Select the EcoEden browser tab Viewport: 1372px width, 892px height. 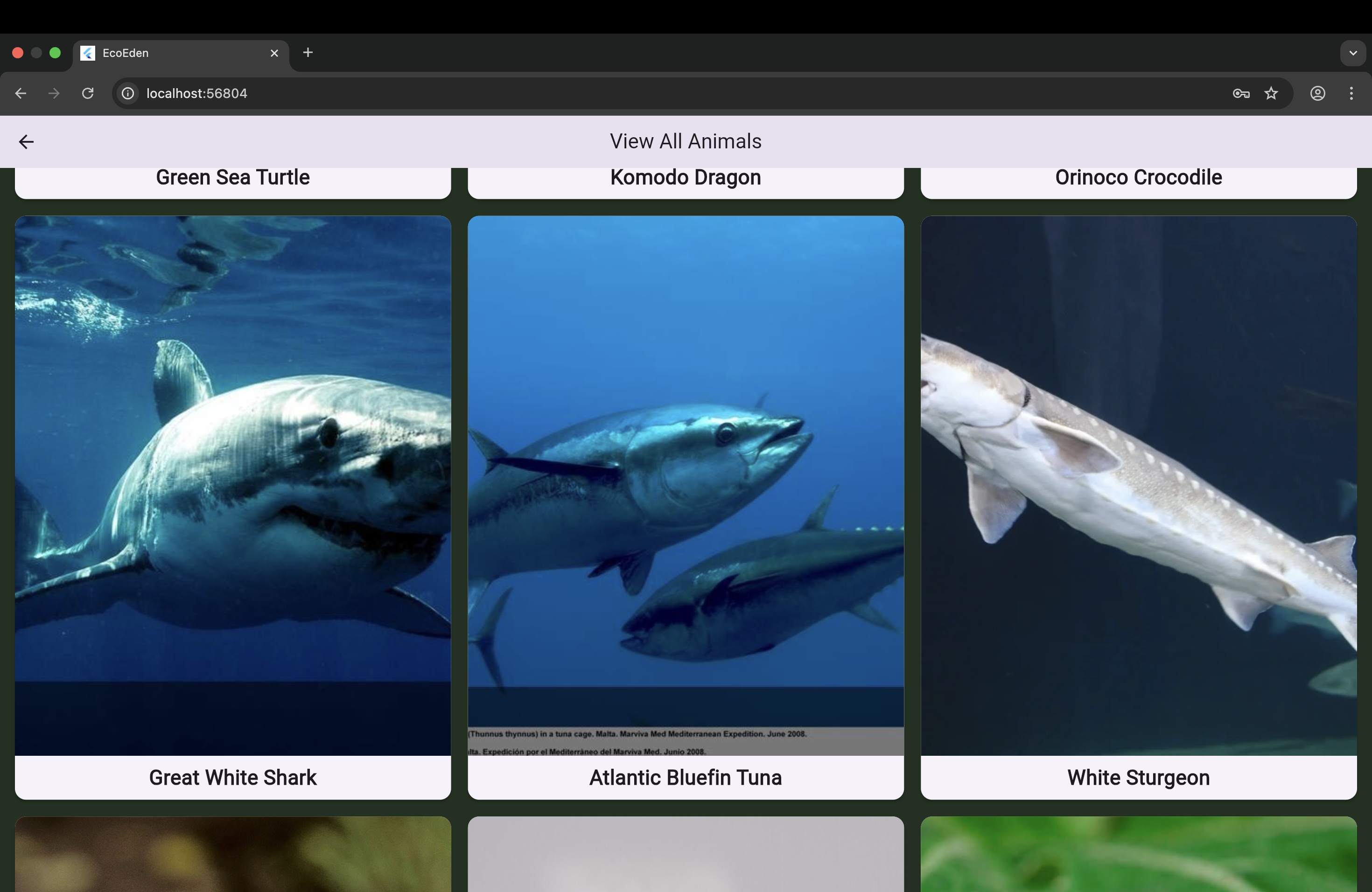(173, 53)
